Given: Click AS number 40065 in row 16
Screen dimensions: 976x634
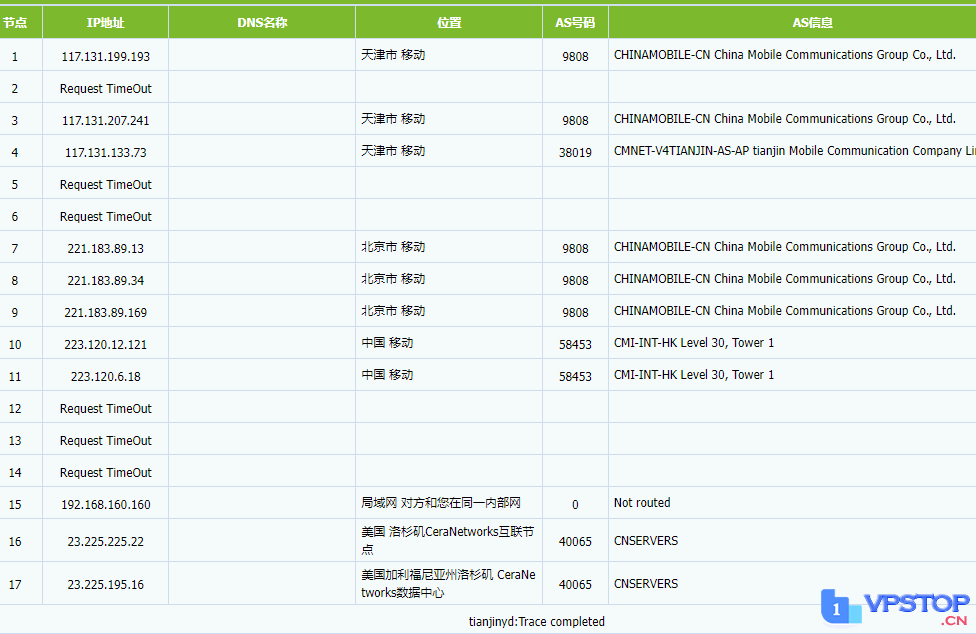Looking at the screenshot, I should coord(575,542).
